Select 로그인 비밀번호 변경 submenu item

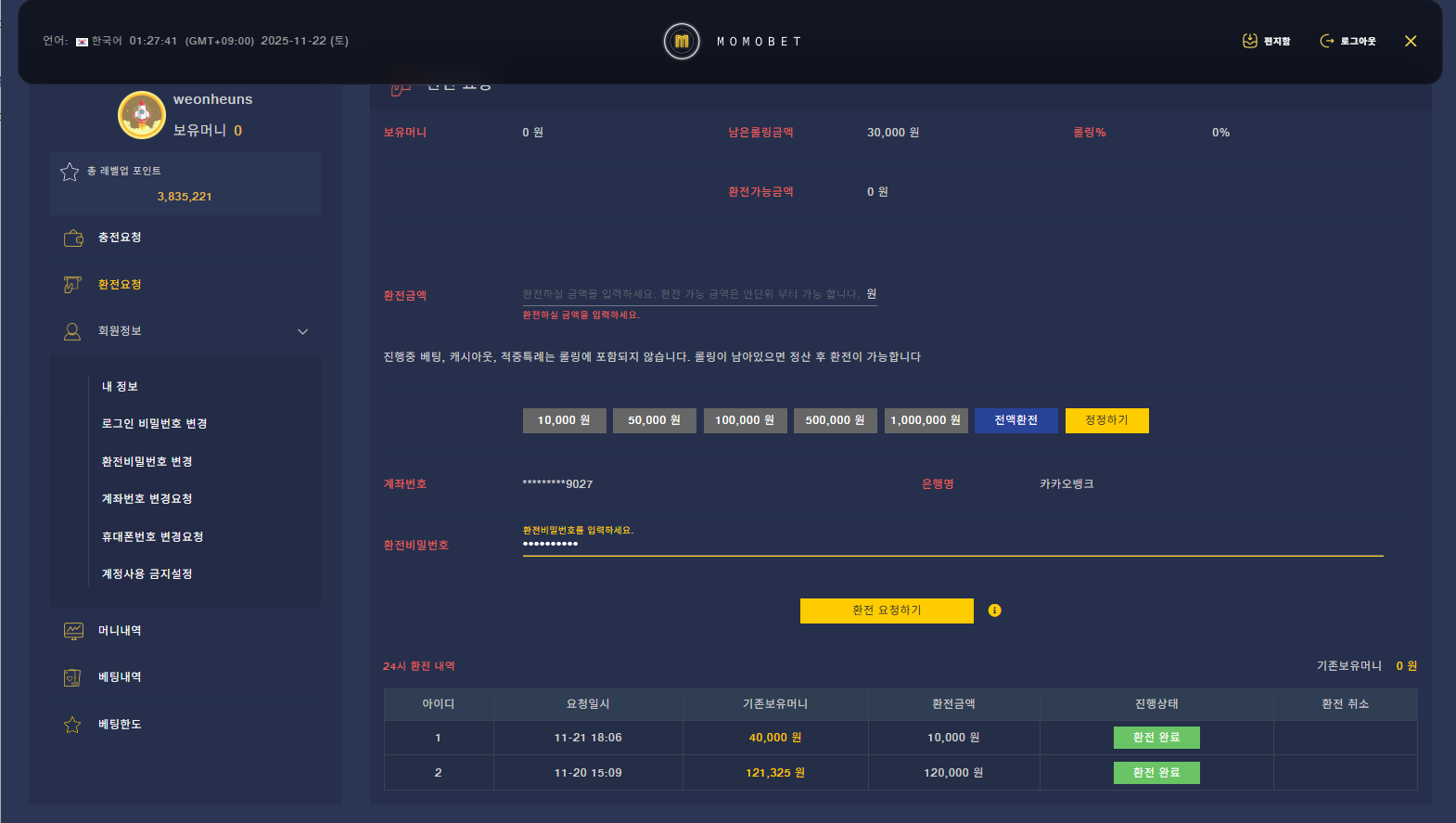[154, 424]
